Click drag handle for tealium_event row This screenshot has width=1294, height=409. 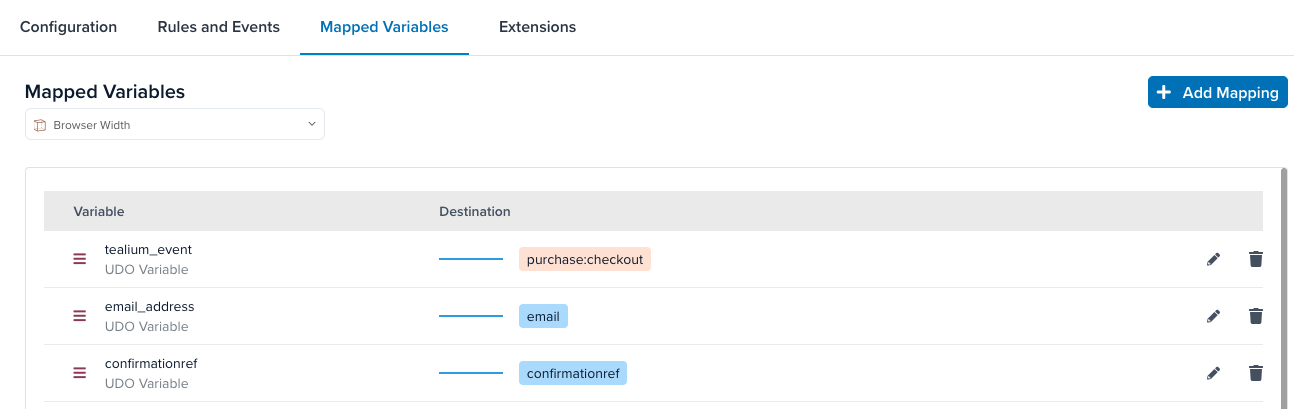80,259
